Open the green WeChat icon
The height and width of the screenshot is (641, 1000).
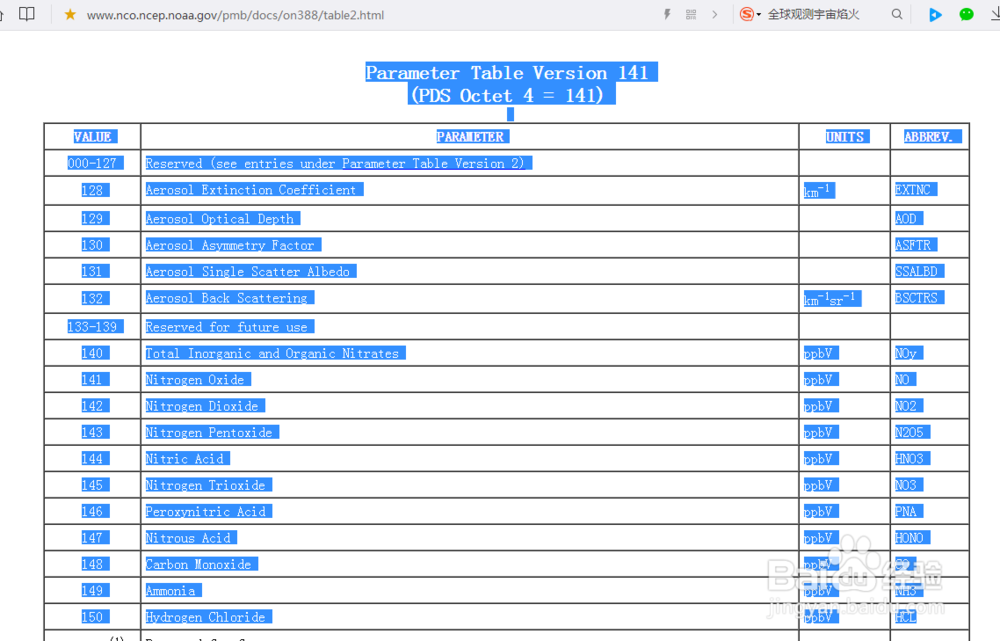tap(966, 14)
